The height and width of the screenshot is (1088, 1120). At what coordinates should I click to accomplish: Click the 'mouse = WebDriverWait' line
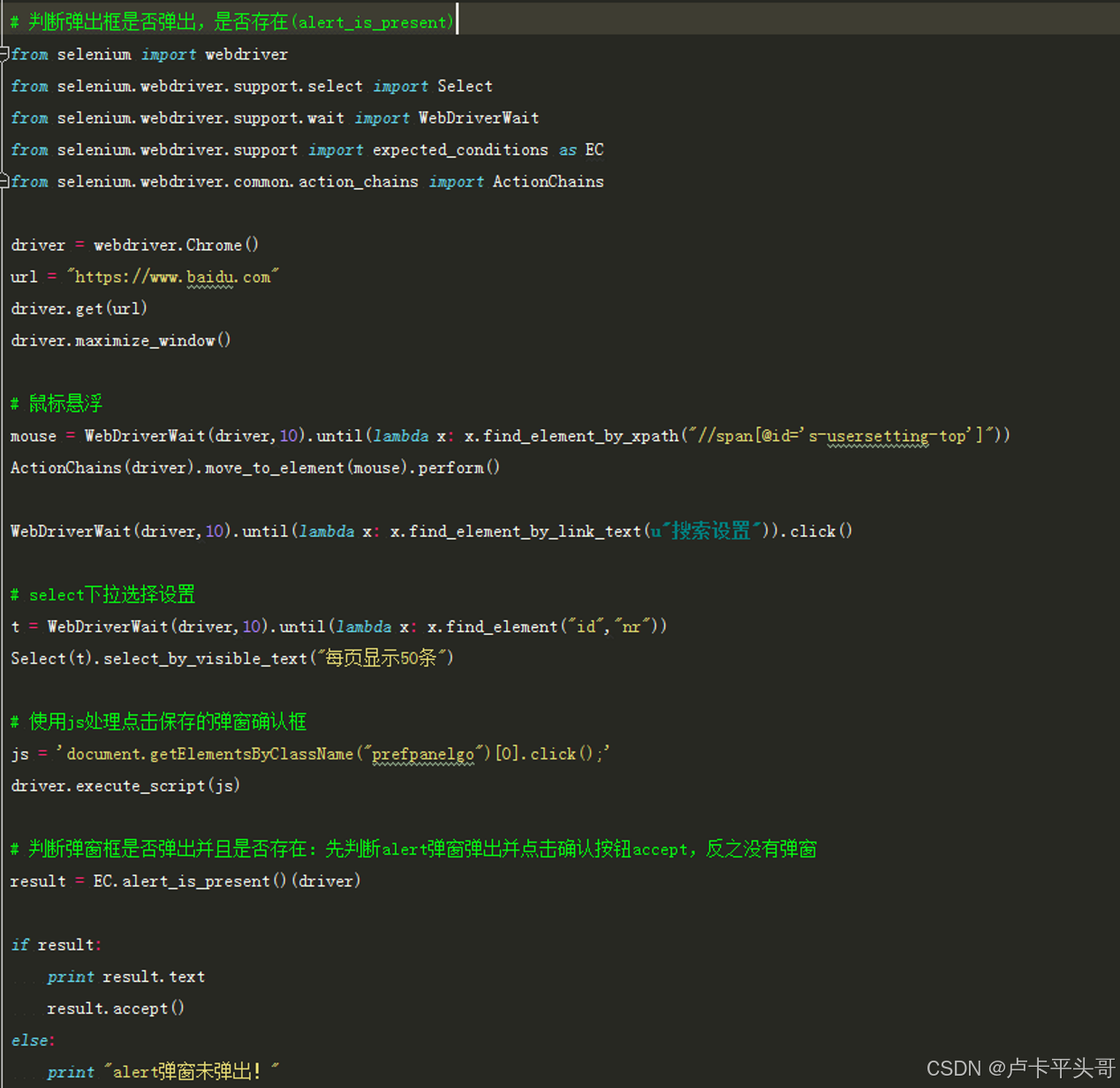tap(511, 436)
